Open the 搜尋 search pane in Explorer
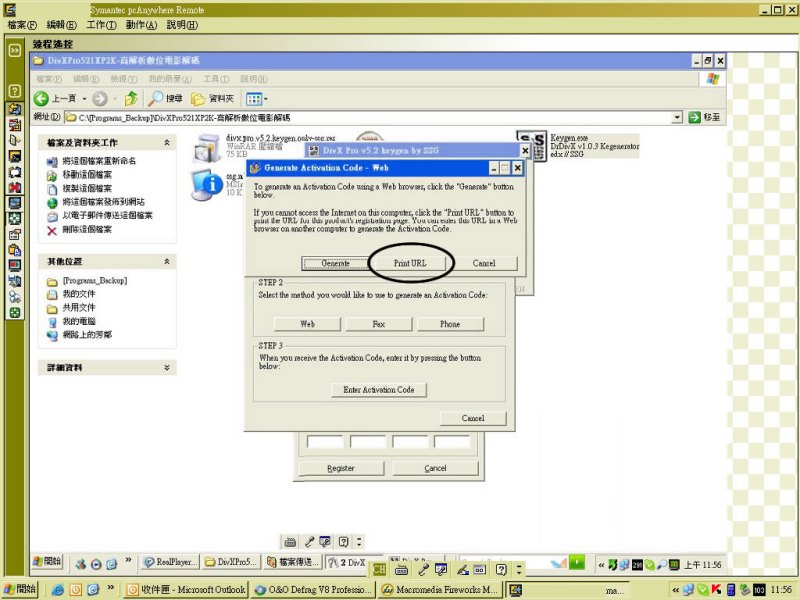The height and width of the screenshot is (600, 800). [165, 98]
